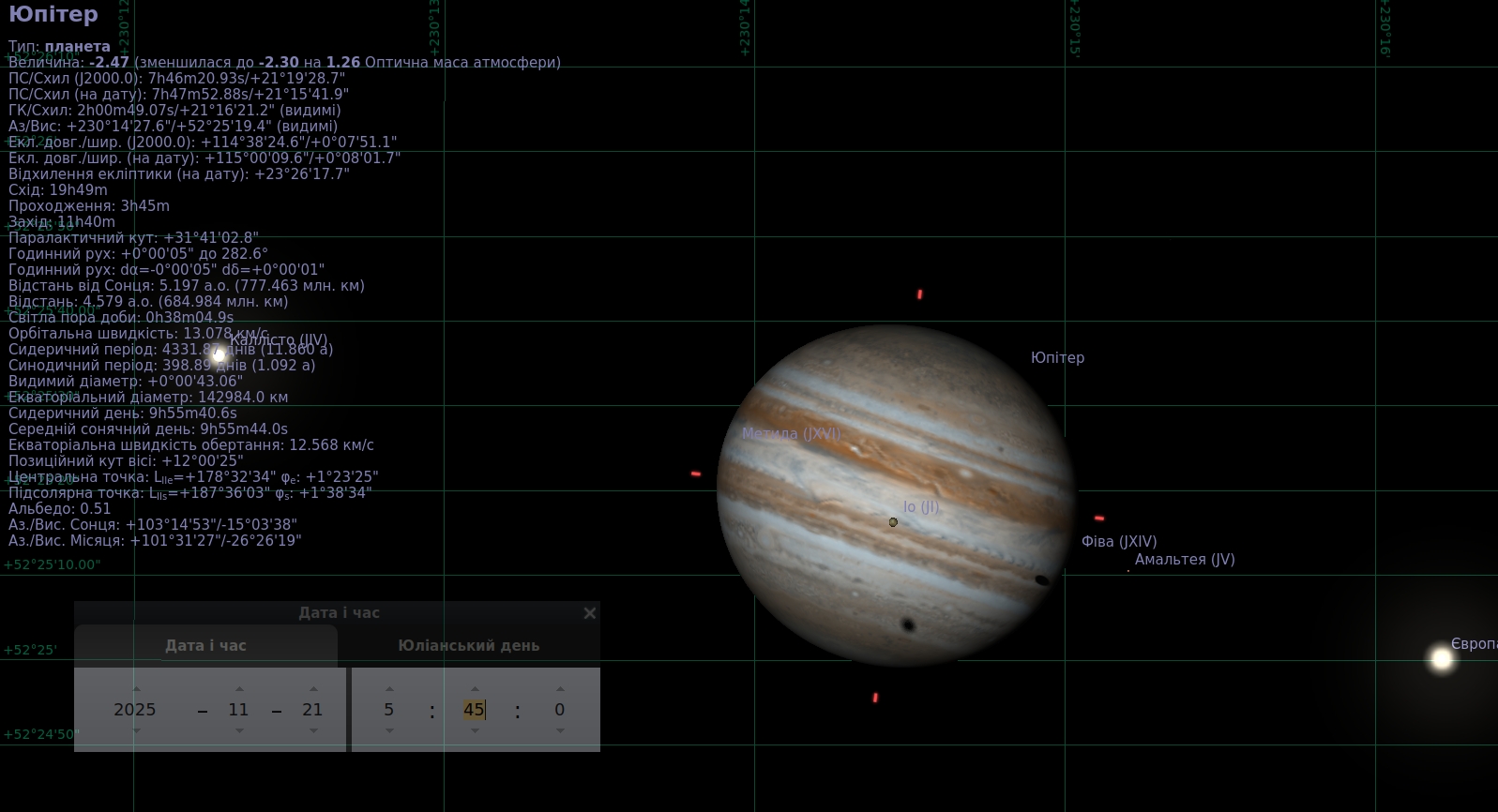Click the Орбітальна швидкість info line

coord(138,333)
